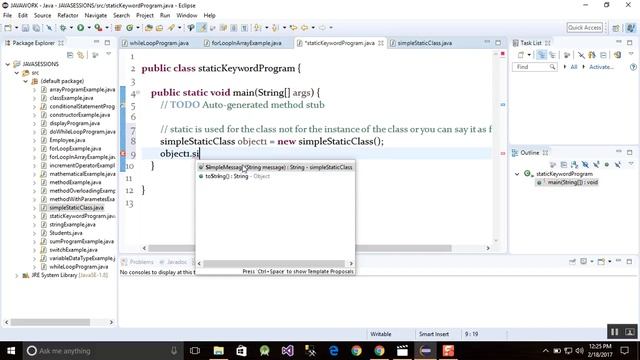Switch to forLoopInArrayExample.java editor tab
The width and height of the screenshot is (640, 360).
point(247,43)
